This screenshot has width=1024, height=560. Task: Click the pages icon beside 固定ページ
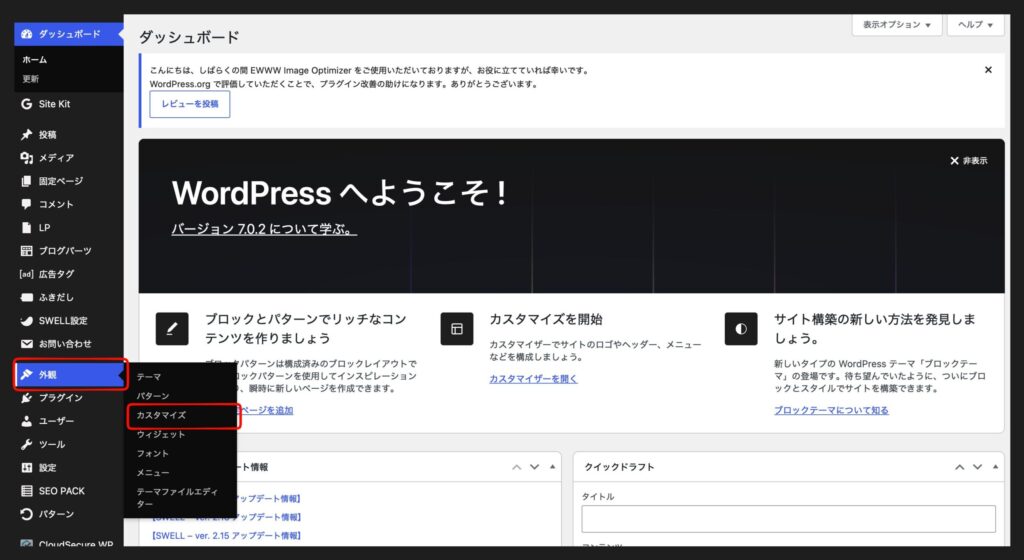[27, 181]
